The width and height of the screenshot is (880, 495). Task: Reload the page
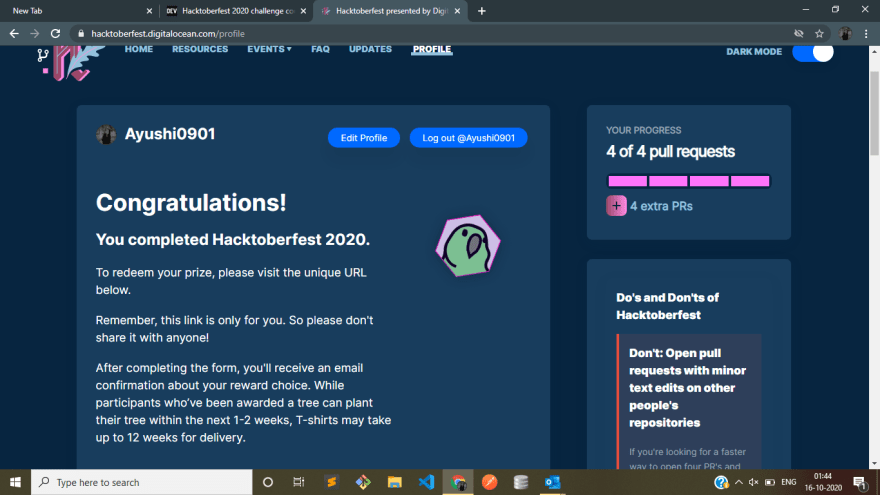click(55, 34)
